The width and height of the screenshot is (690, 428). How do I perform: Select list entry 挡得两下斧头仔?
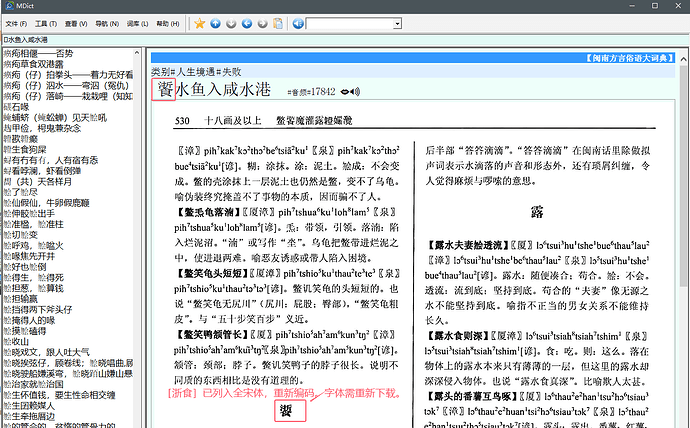[x=38, y=310]
